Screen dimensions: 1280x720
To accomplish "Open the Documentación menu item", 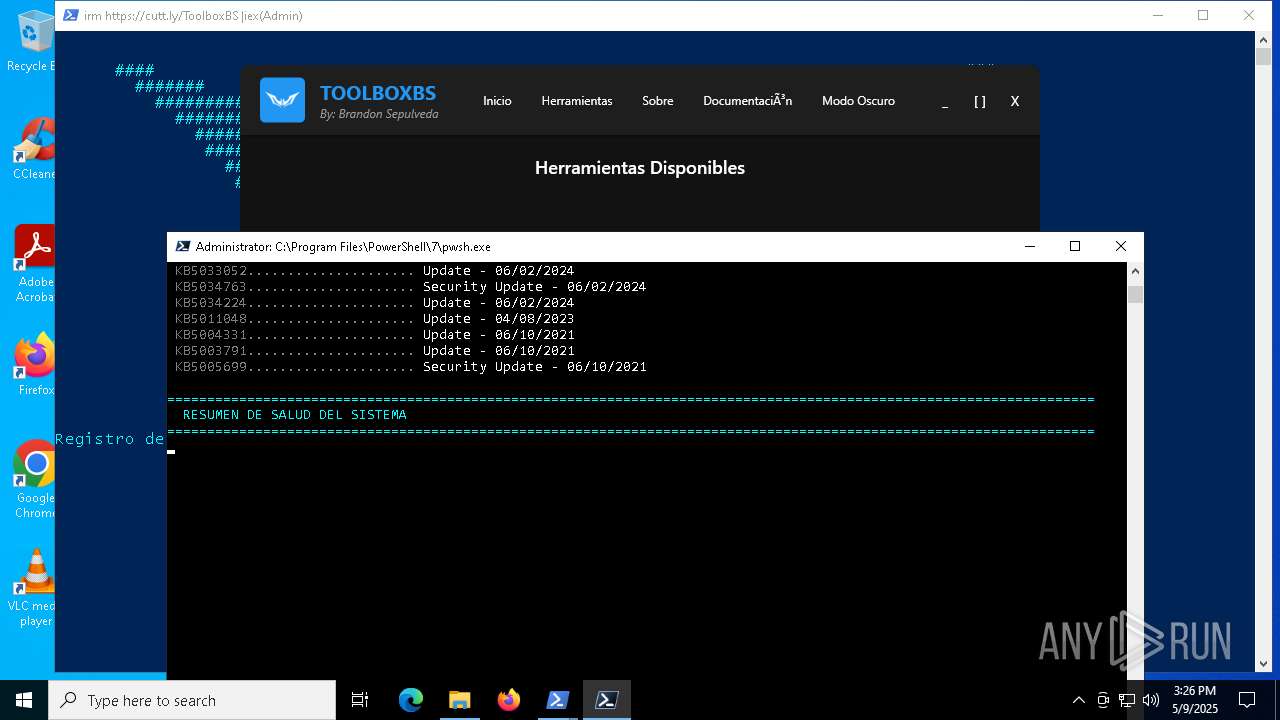I will [x=748, y=101].
